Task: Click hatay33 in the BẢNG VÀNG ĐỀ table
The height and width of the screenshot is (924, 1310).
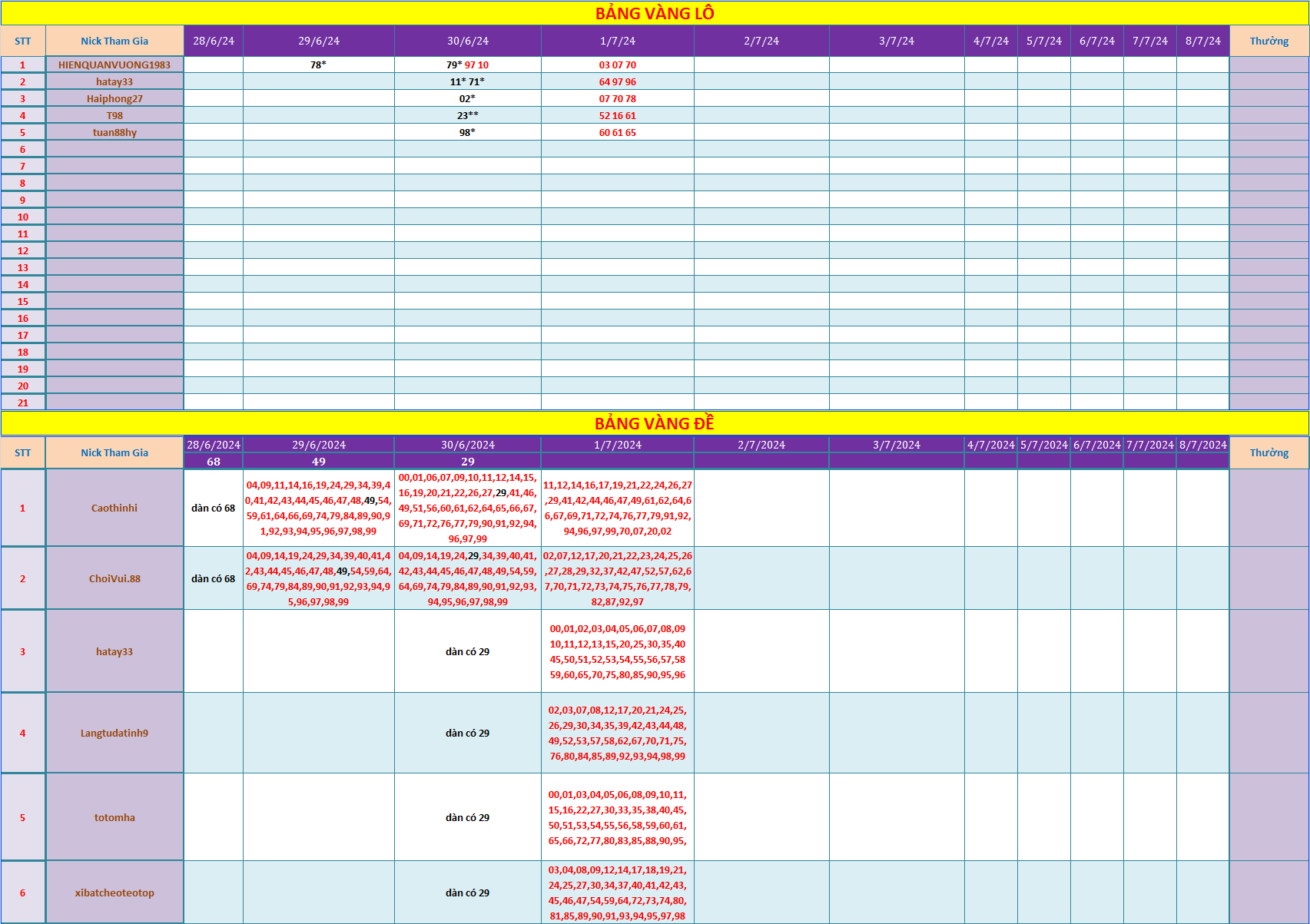Action: coord(114,651)
